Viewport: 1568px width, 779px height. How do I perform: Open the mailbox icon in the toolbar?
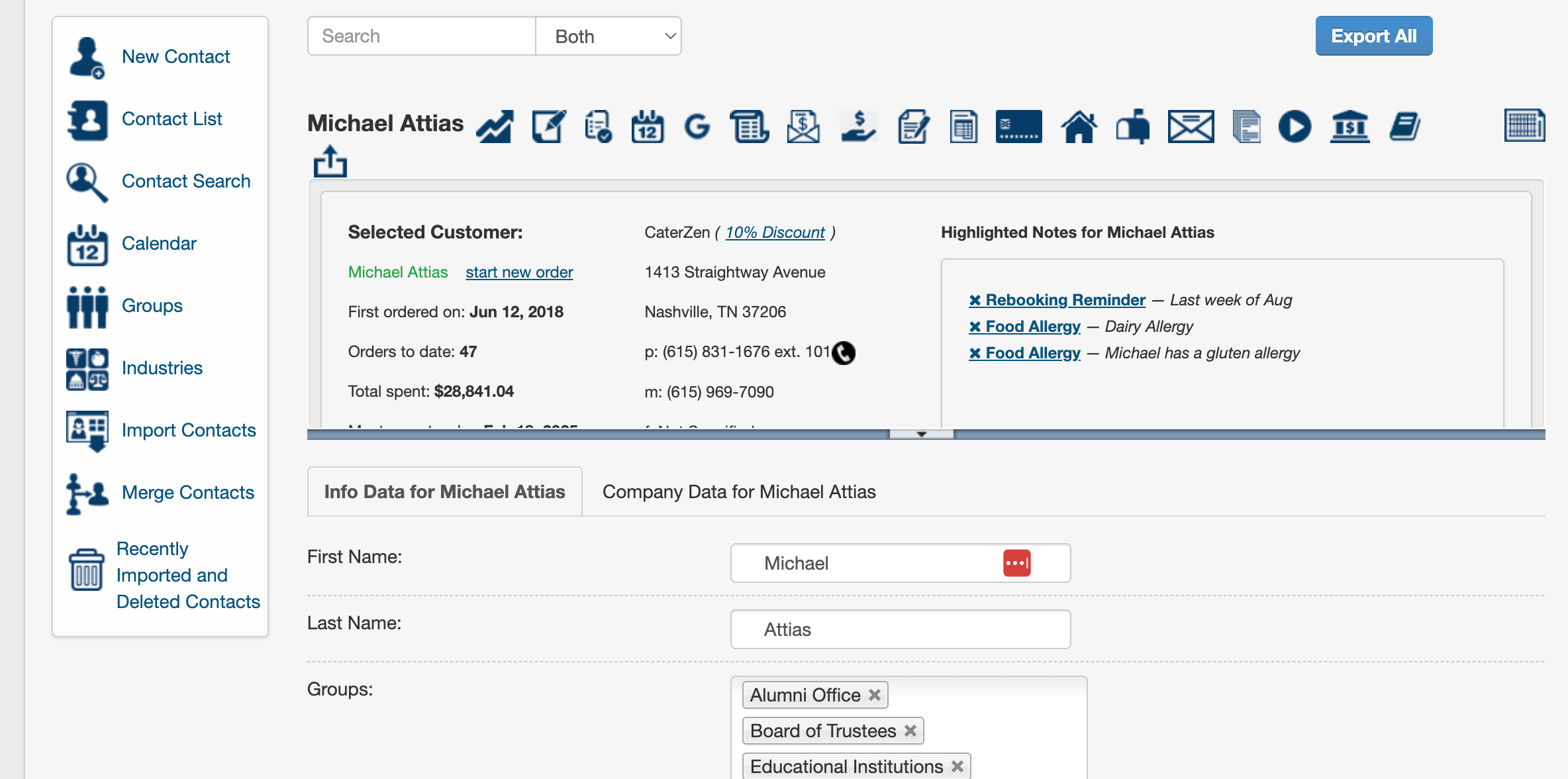(x=1132, y=126)
